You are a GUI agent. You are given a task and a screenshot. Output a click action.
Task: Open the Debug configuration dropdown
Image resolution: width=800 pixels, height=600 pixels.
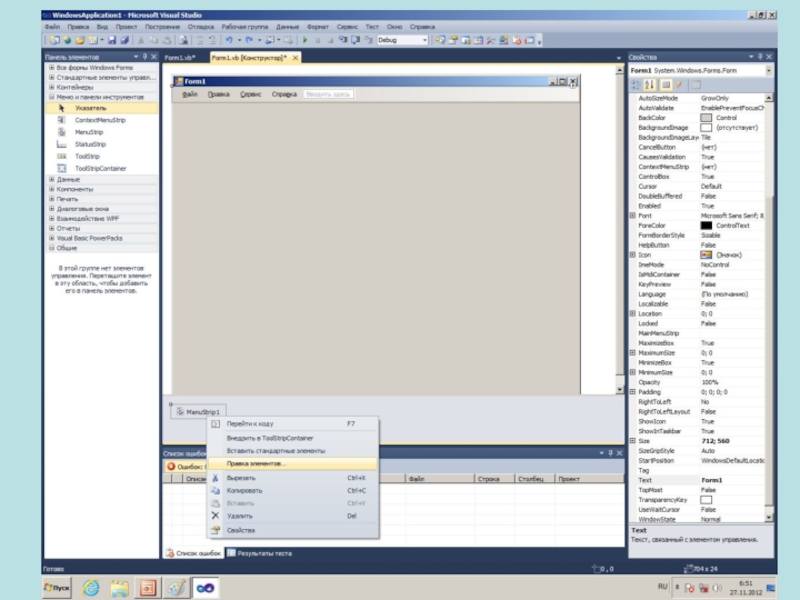pyautogui.click(x=424, y=40)
